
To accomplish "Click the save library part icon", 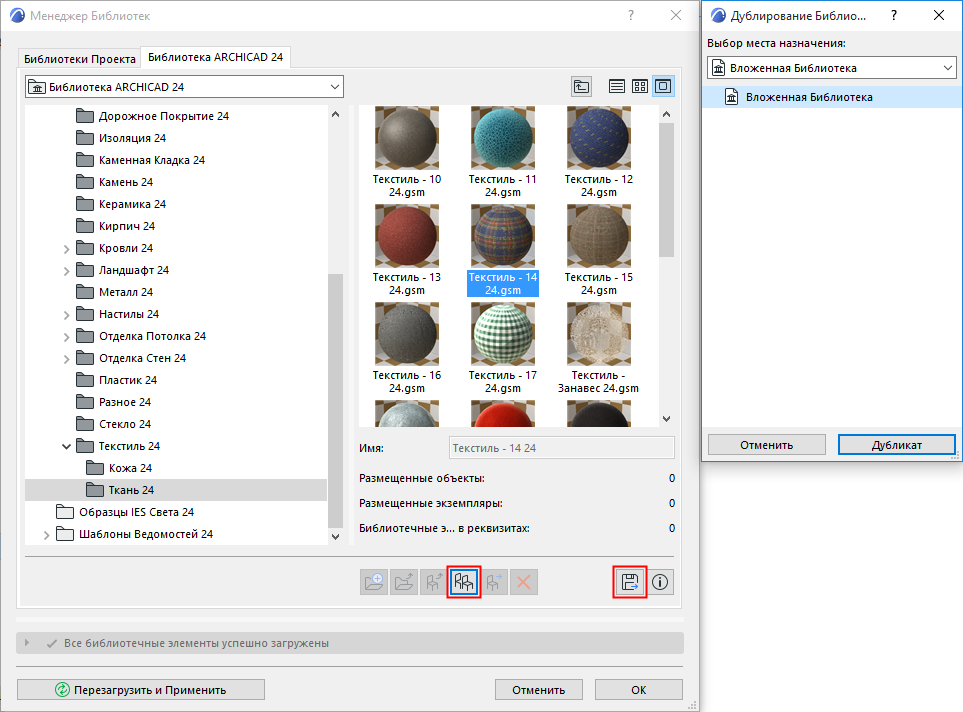I will [630, 582].
